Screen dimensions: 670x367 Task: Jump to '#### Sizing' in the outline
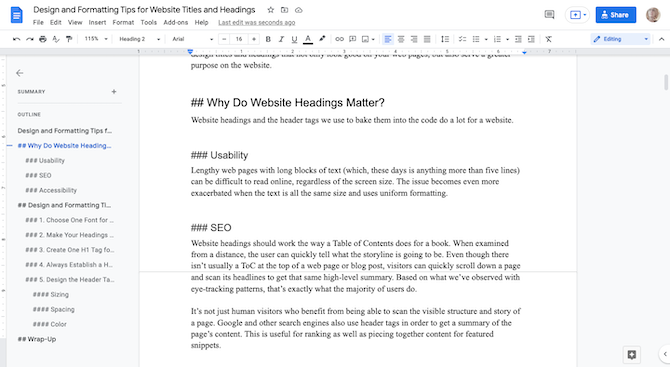[50, 294]
